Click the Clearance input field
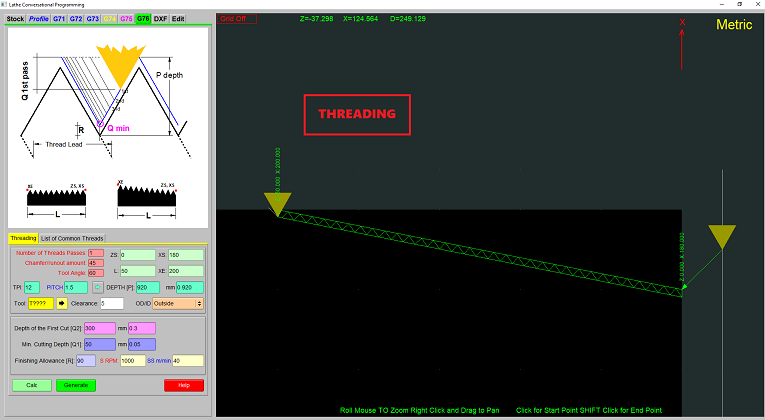 coord(111,303)
